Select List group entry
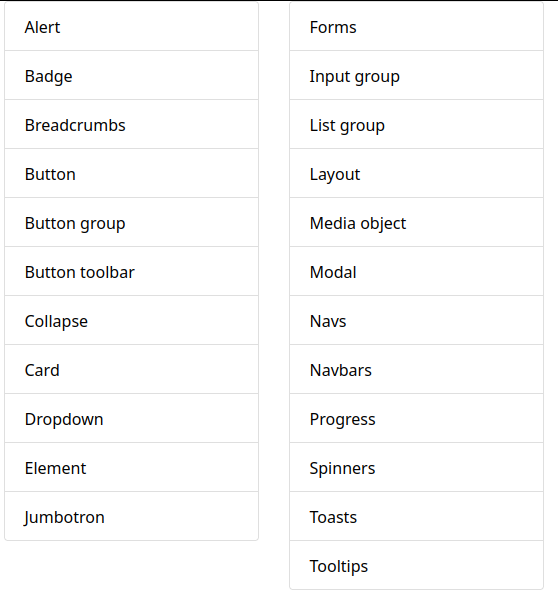 coord(416,124)
